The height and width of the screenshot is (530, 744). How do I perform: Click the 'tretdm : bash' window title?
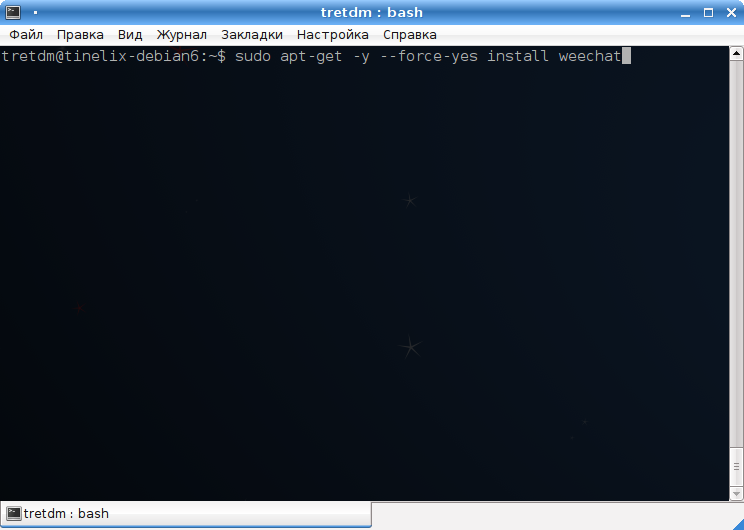click(371, 12)
